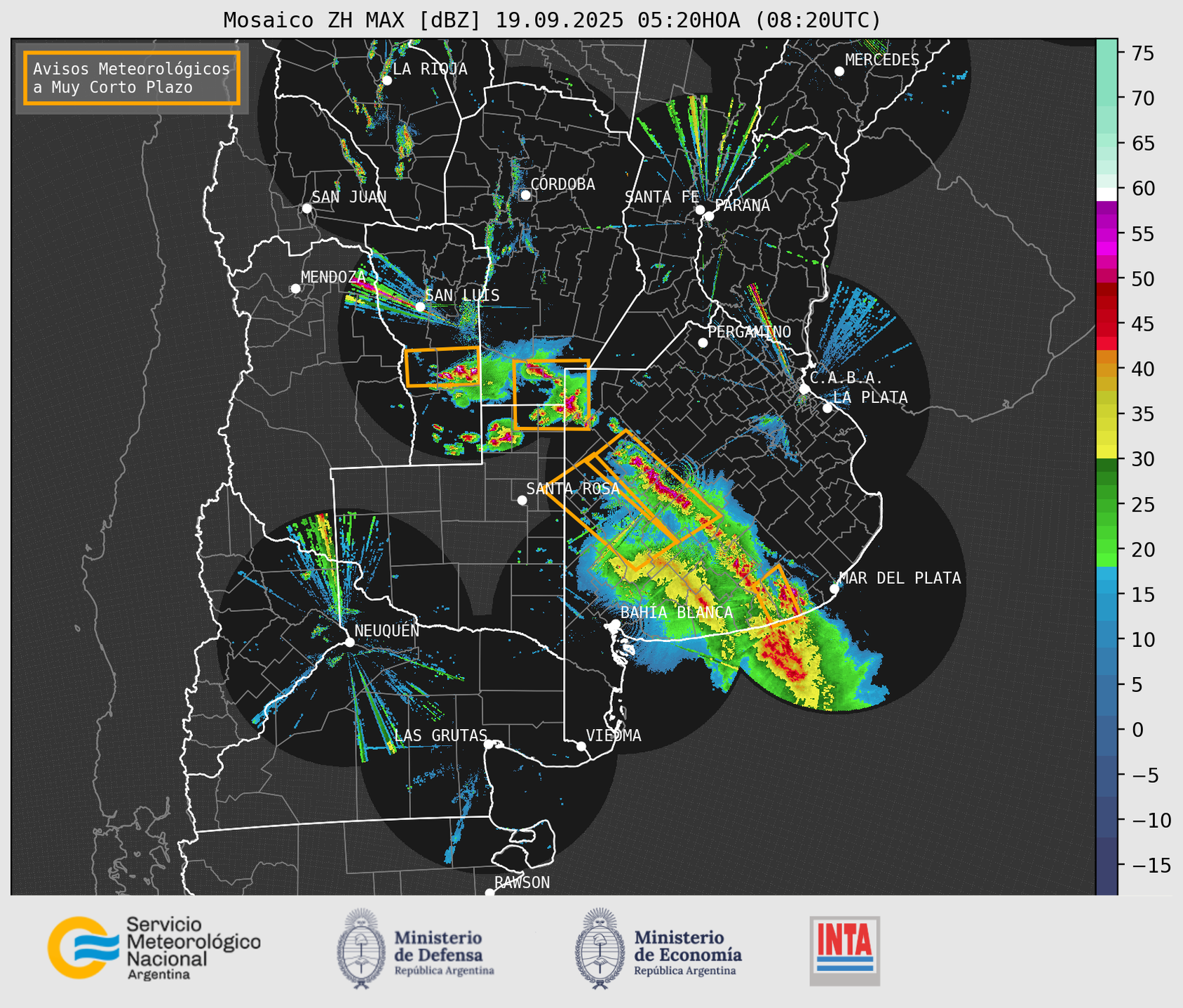Click the Servicio Meteorológico Nacional logo
This screenshot has height=1008, width=1183.
(154, 948)
